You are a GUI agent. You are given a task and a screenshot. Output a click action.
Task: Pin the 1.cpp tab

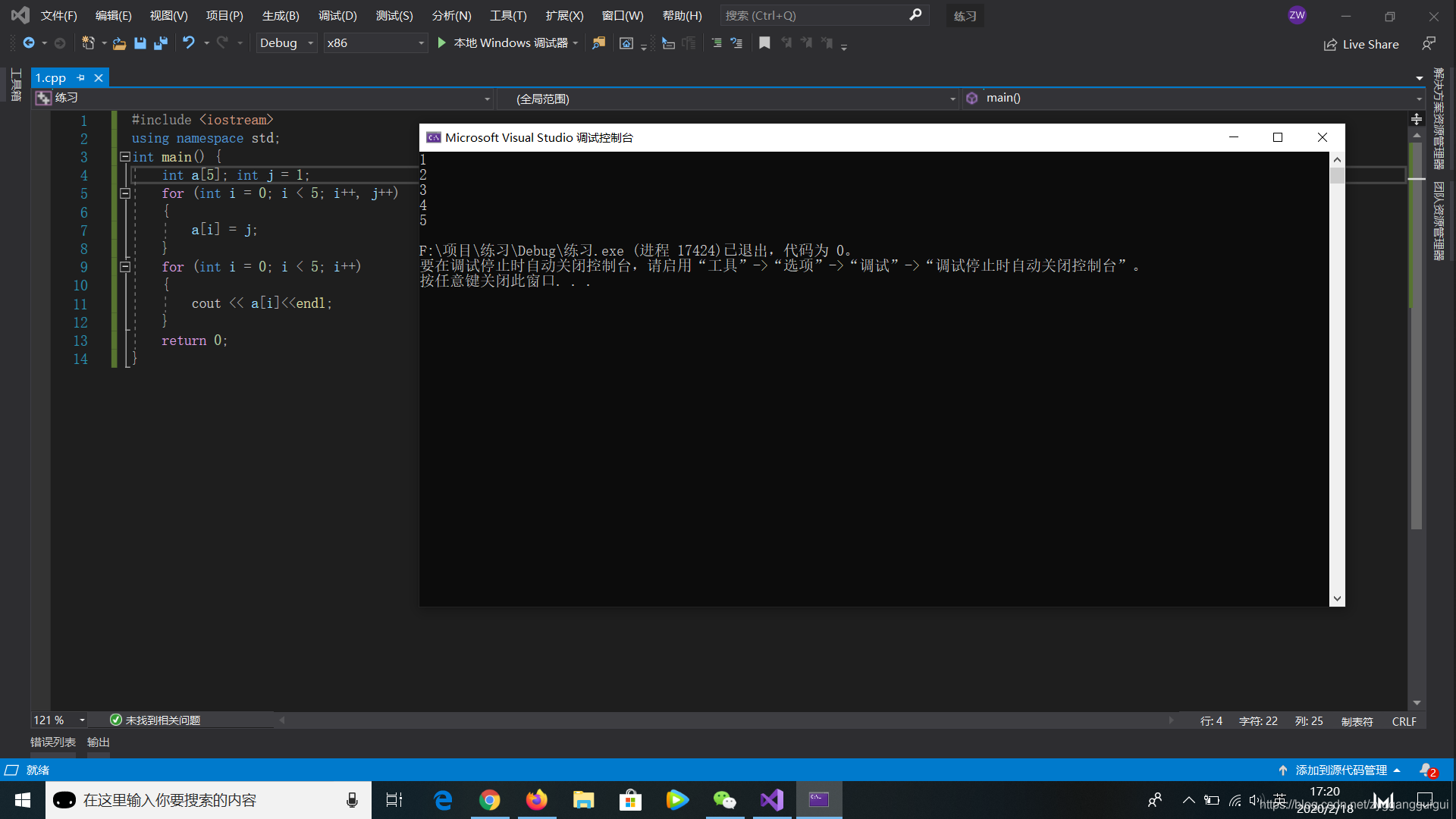(x=81, y=77)
